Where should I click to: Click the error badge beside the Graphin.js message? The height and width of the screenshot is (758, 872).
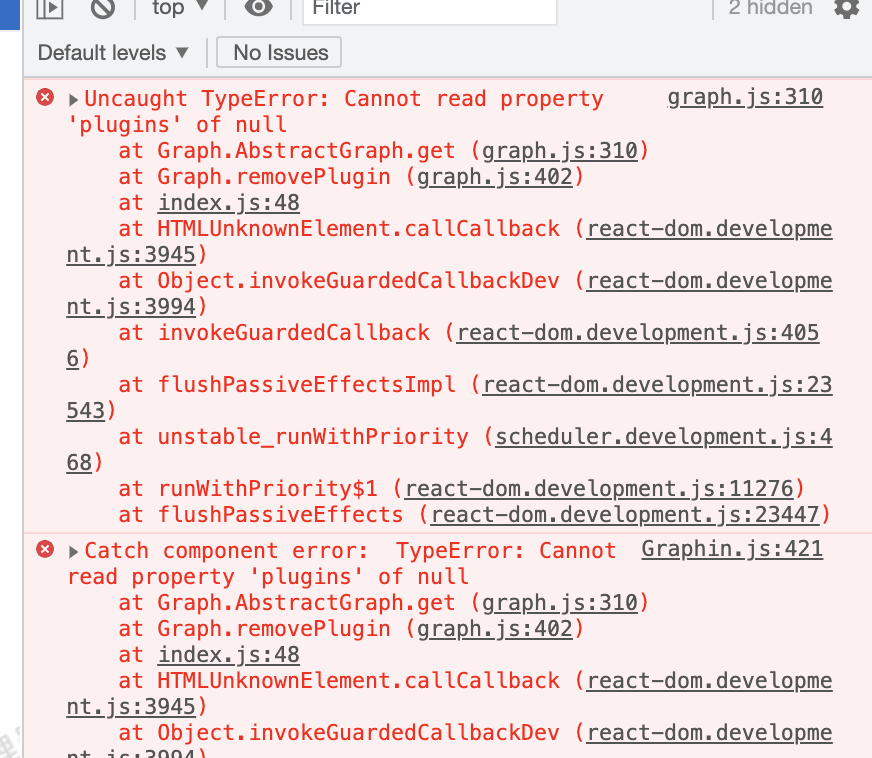pyautogui.click(x=45, y=550)
